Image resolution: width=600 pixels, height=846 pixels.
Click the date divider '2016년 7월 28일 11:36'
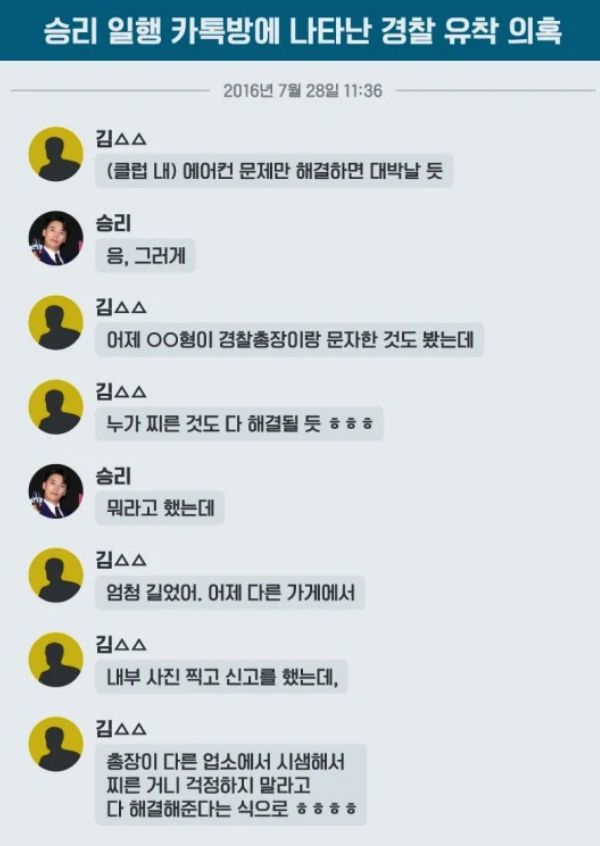303,90
